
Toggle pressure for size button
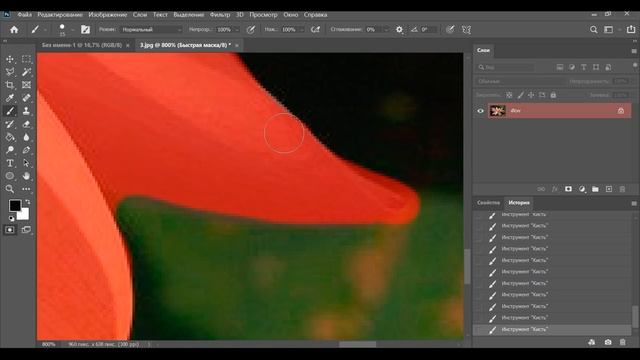[450, 29]
